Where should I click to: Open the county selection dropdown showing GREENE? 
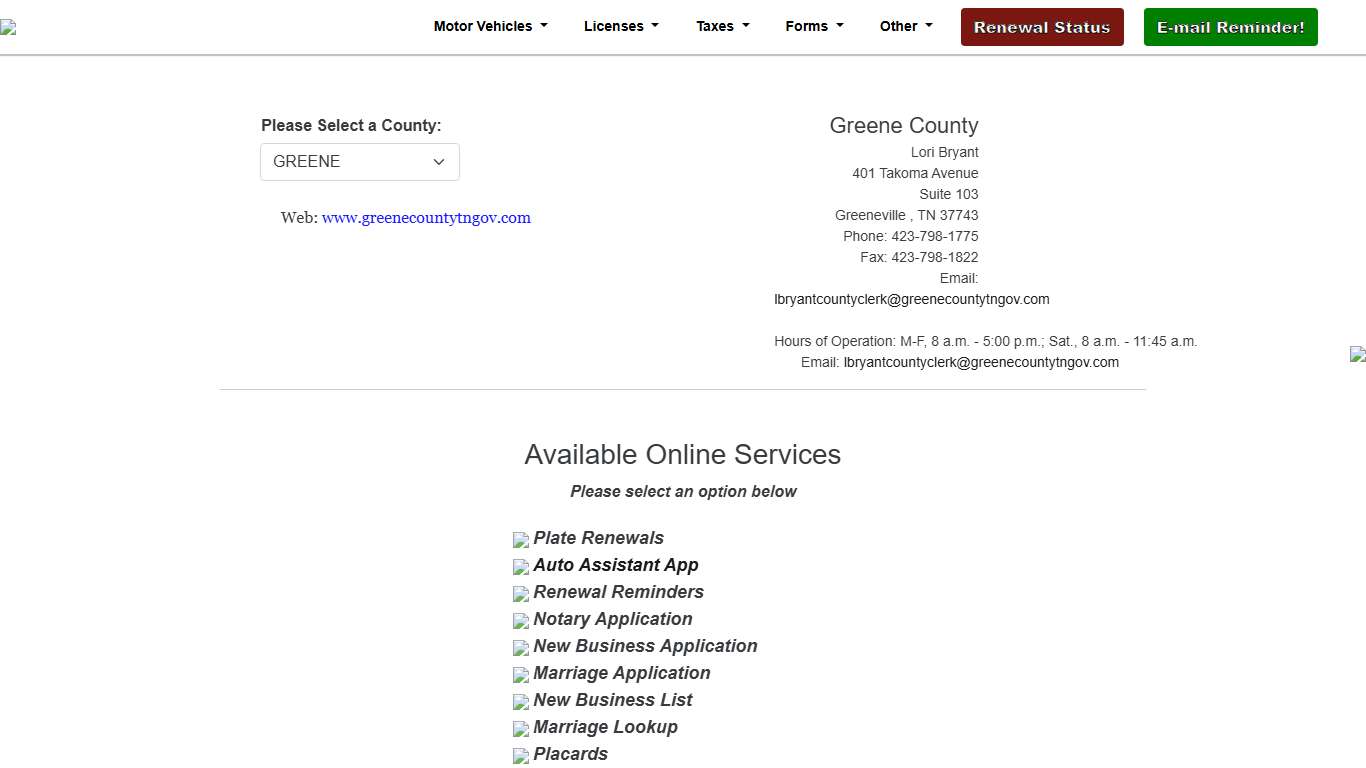tap(360, 162)
